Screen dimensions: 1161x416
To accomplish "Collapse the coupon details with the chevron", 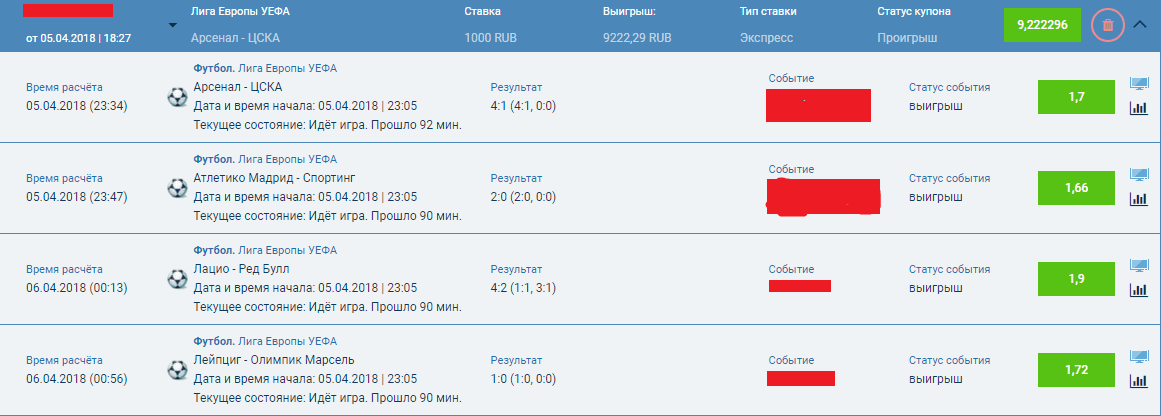I will click(1141, 25).
